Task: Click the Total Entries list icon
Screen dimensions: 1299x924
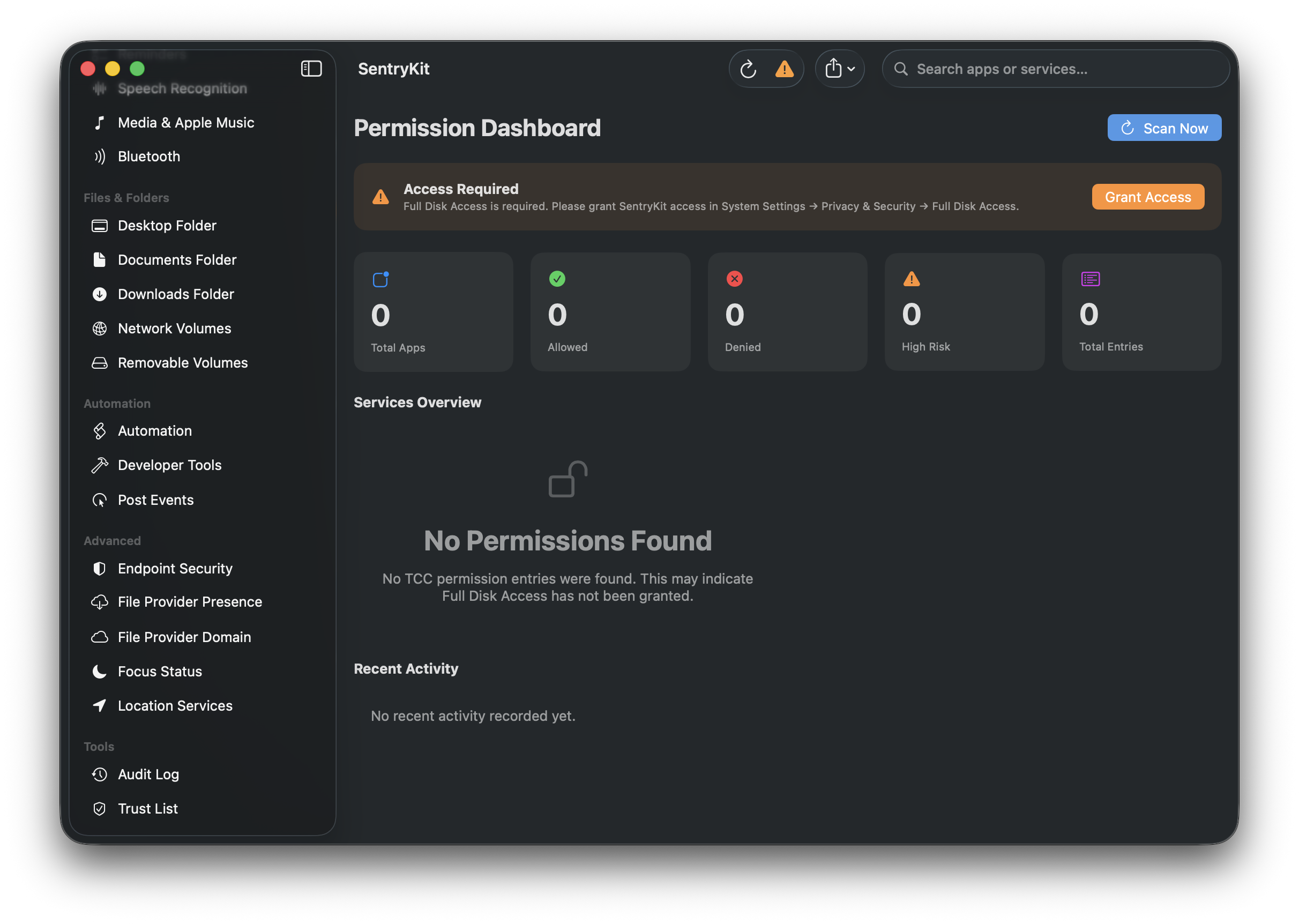Action: [x=1089, y=279]
